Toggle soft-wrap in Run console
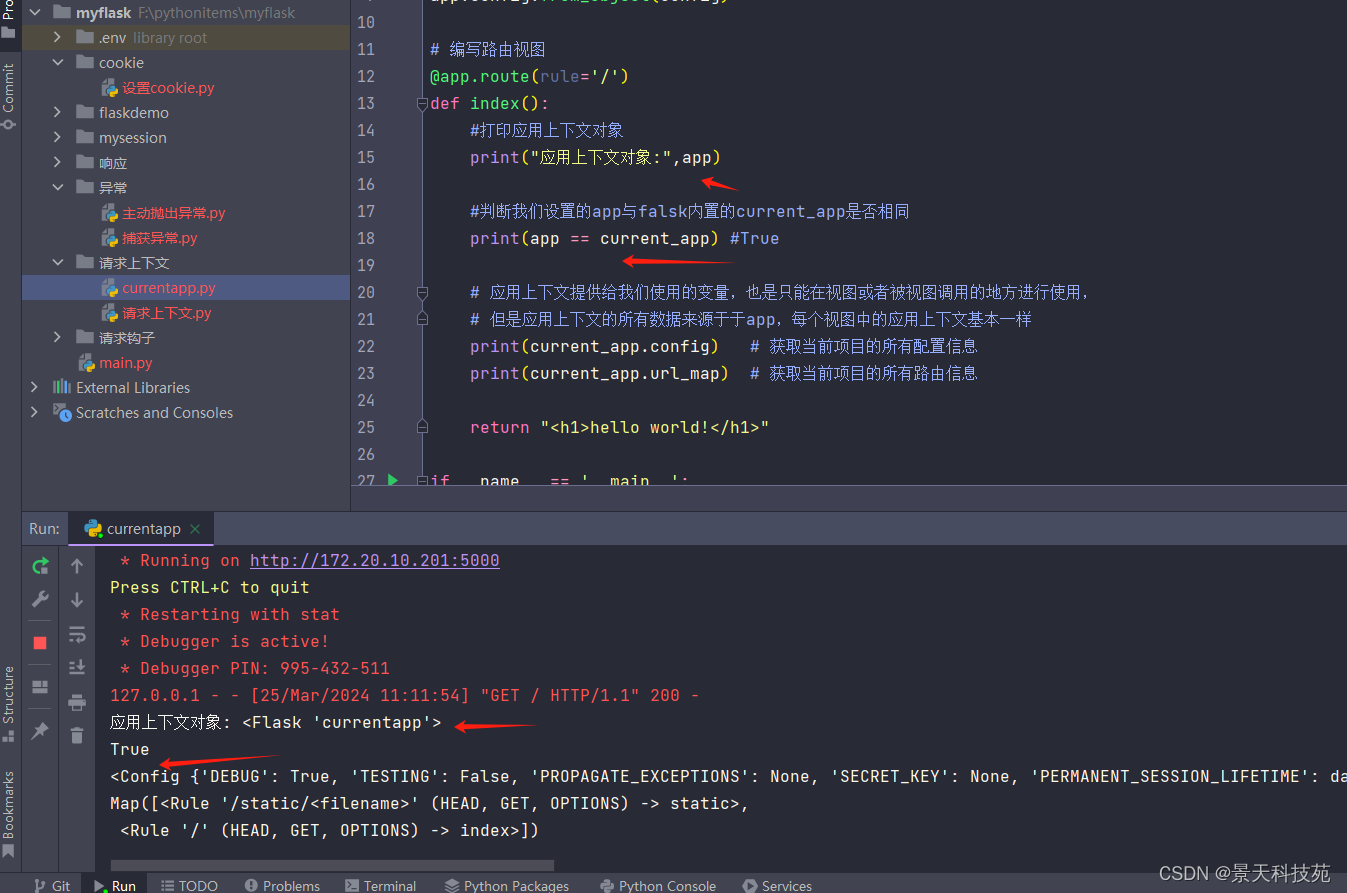This screenshot has height=893, width=1347. click(77, 634)
